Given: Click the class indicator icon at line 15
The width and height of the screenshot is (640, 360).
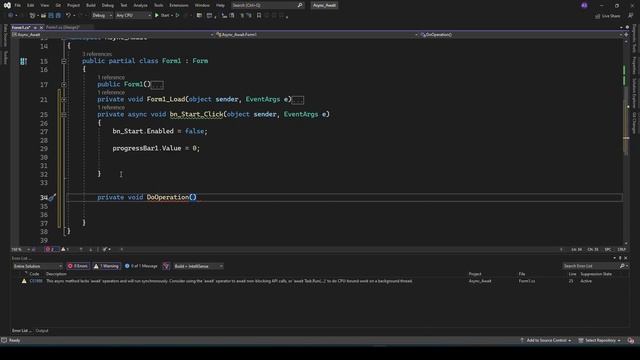Looking at the screenshot, I should click(x=24, y=61).
